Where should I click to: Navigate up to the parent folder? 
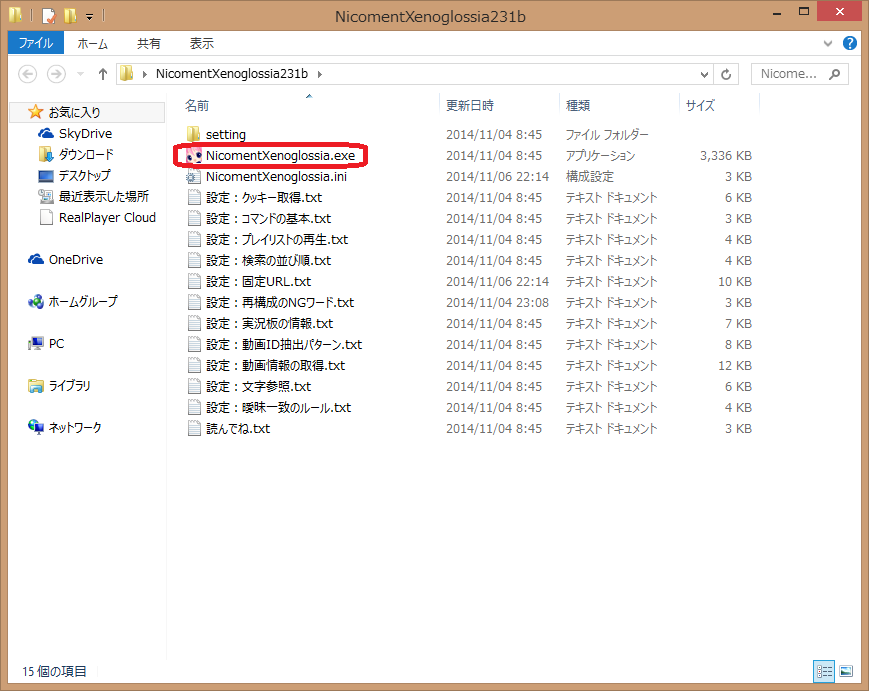click(103, 73)
